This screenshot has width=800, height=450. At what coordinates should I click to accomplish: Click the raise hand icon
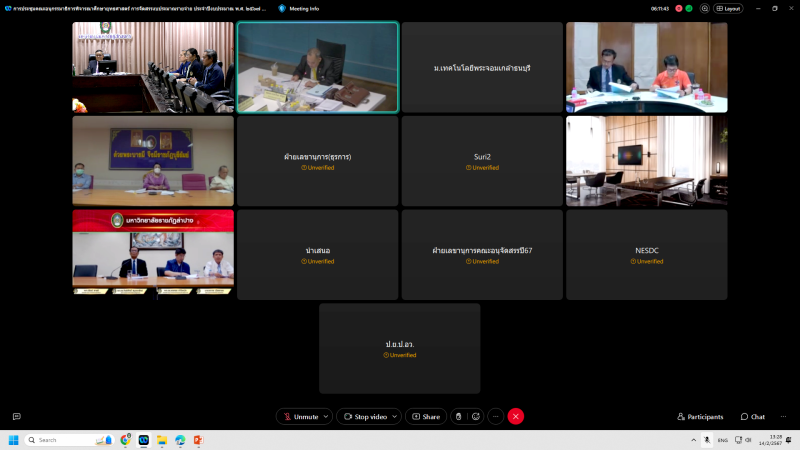[x=458, y=416]
